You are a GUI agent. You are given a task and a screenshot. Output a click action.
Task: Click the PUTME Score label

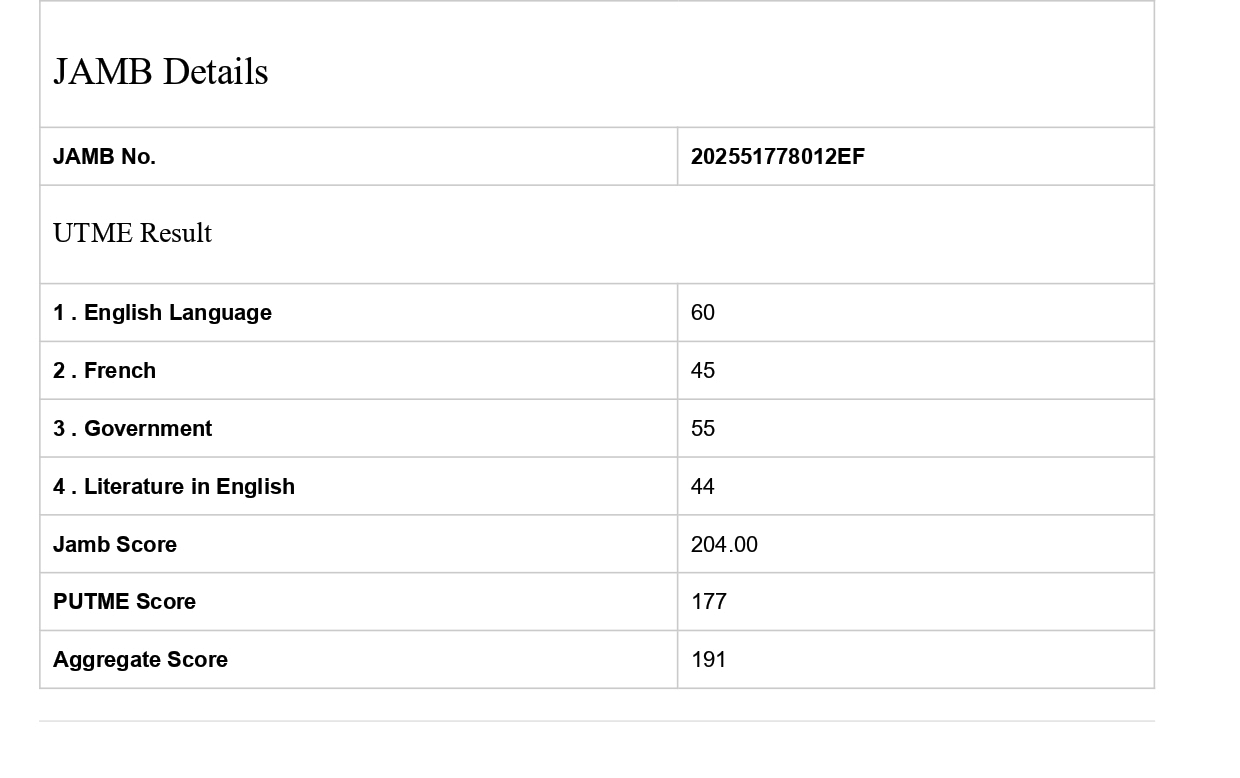[124, 602]
